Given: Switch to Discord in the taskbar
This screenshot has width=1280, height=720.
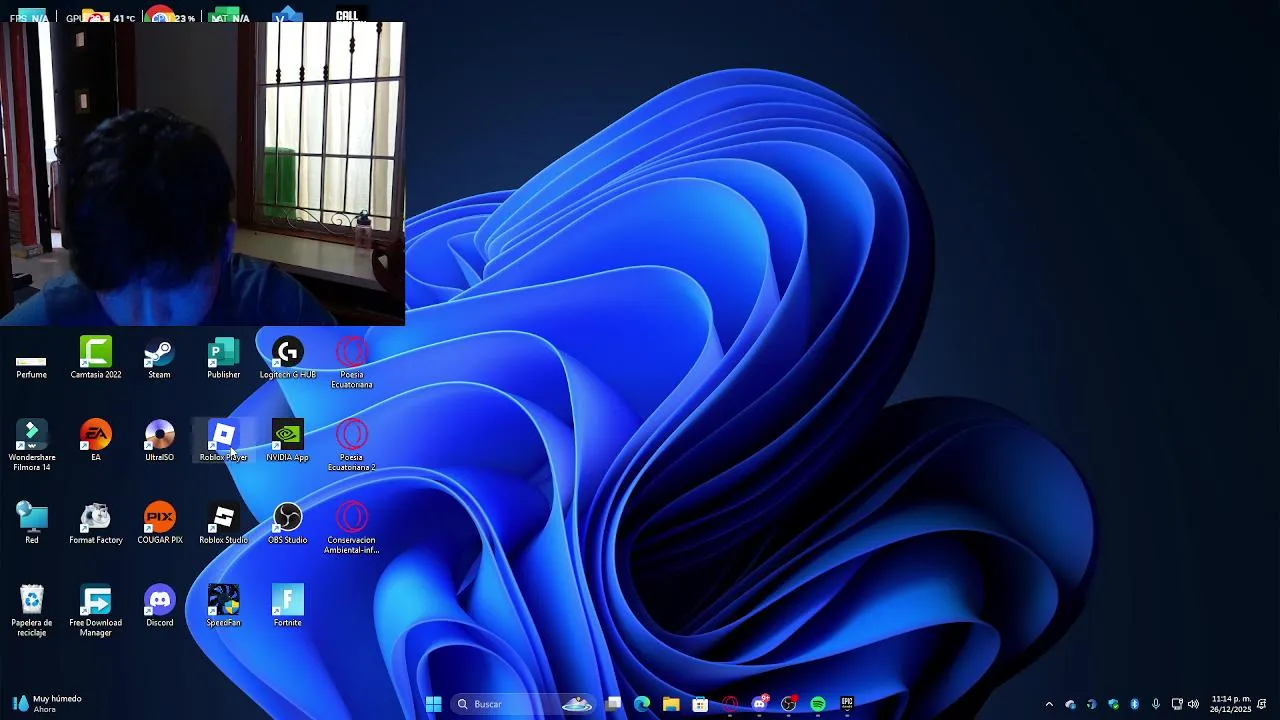Looking at the screenshot, I should pyautogui.click(x=759, y=704).
